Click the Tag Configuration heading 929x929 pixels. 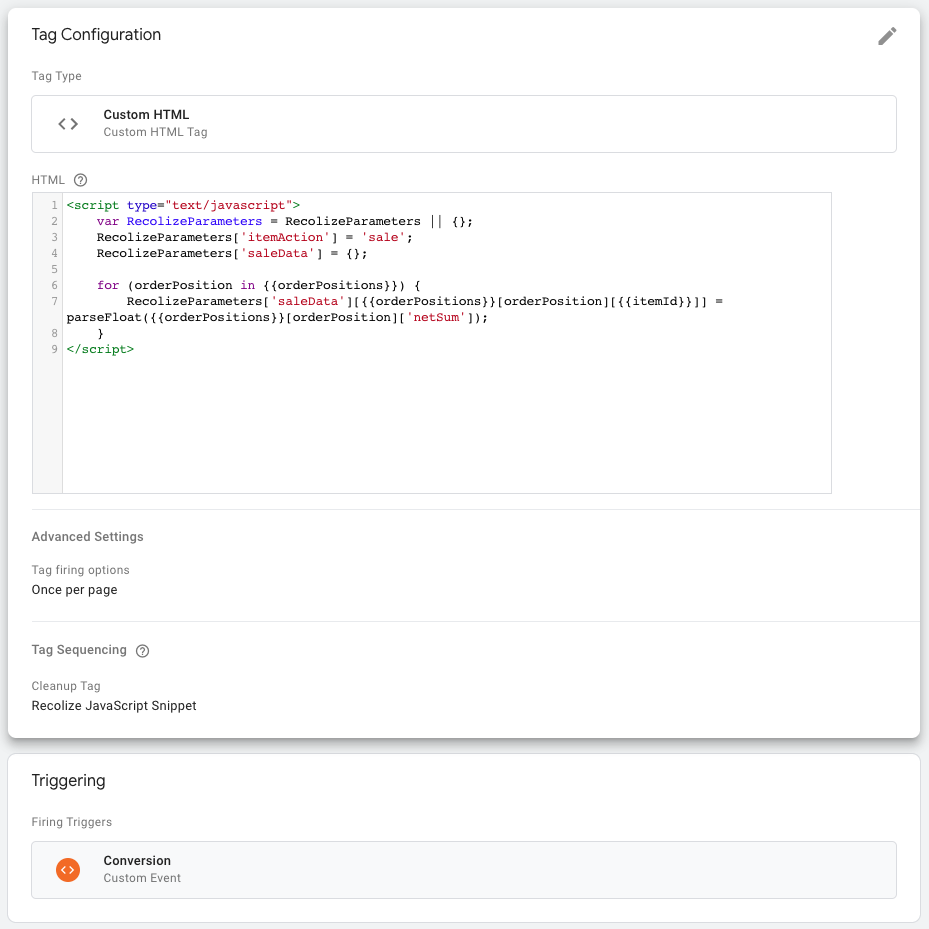[x=96, y=34]
